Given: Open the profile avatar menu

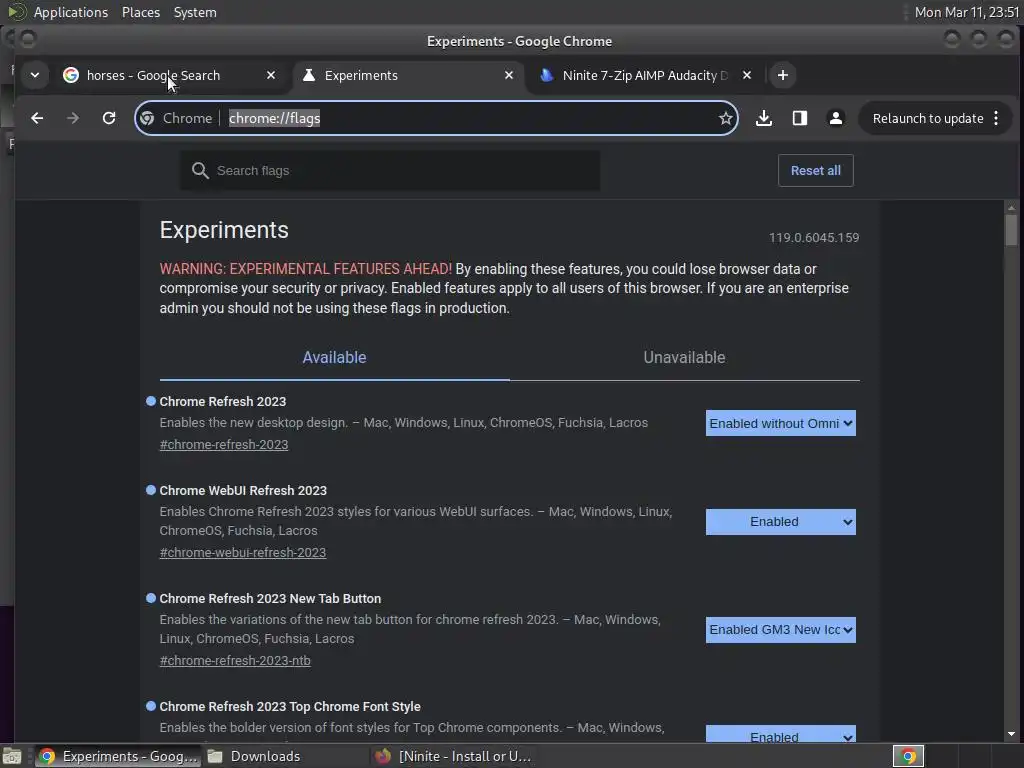Looking at the screenshot, I should (835, 118).
